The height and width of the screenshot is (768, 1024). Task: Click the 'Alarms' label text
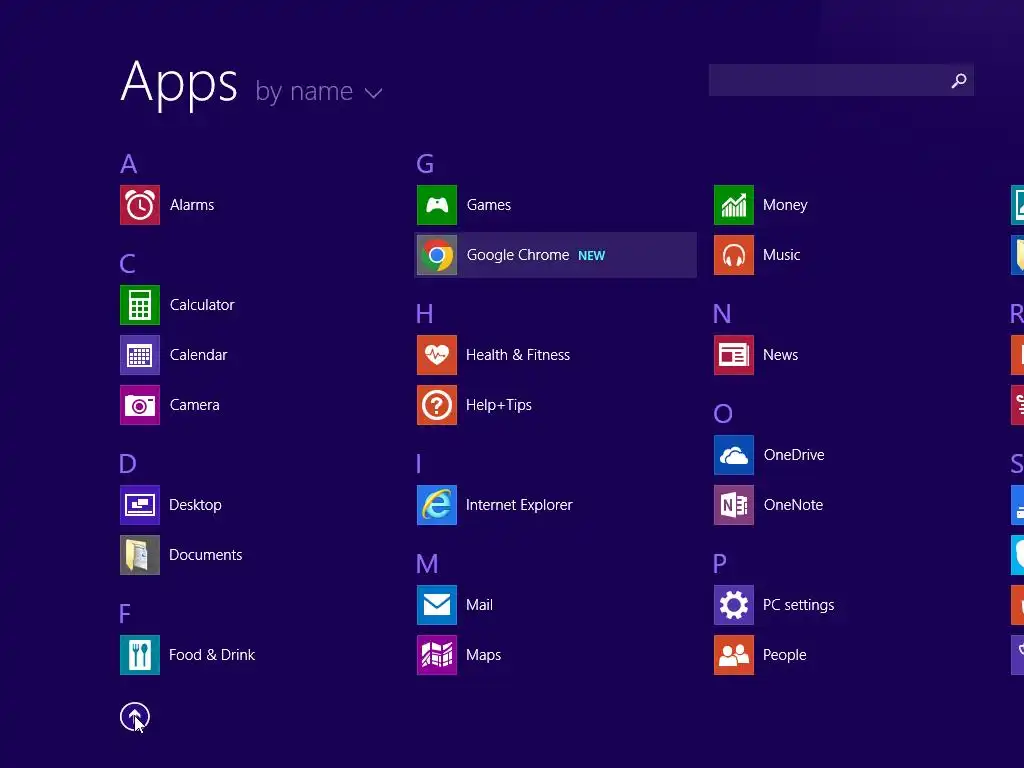(192, 205)
